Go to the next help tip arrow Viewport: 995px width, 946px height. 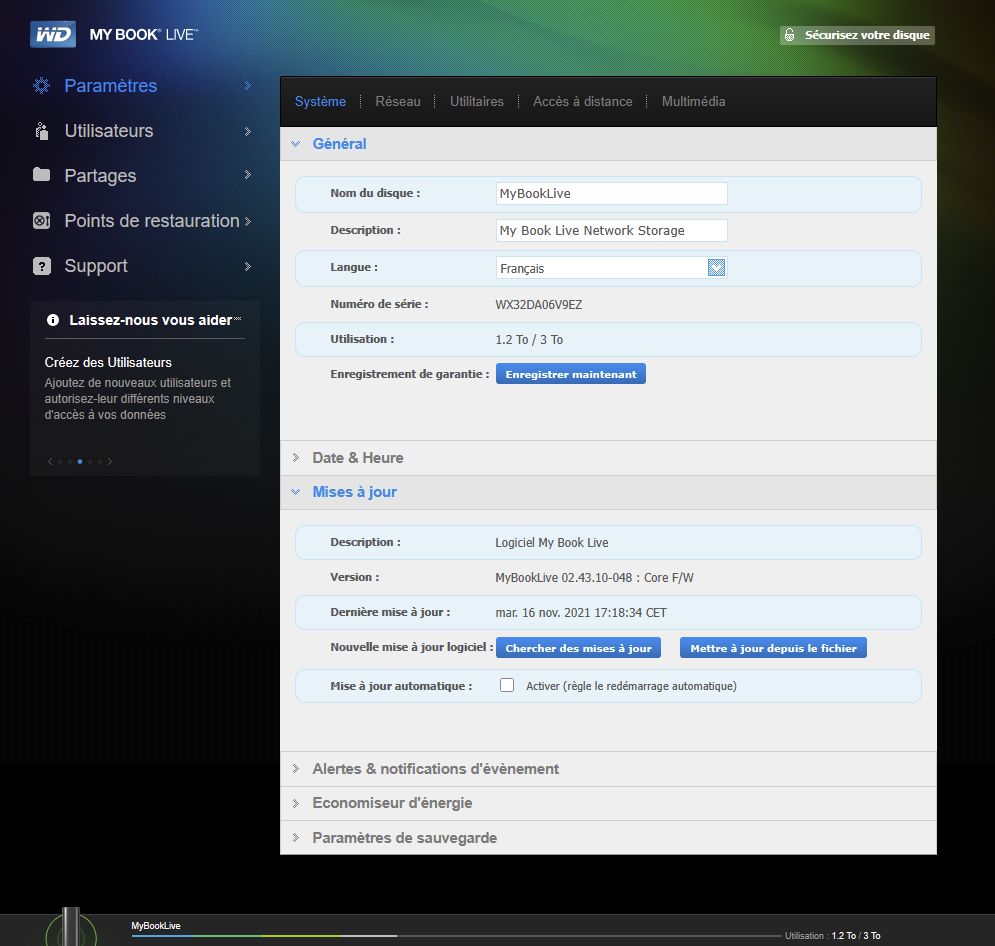coord(110,461)
